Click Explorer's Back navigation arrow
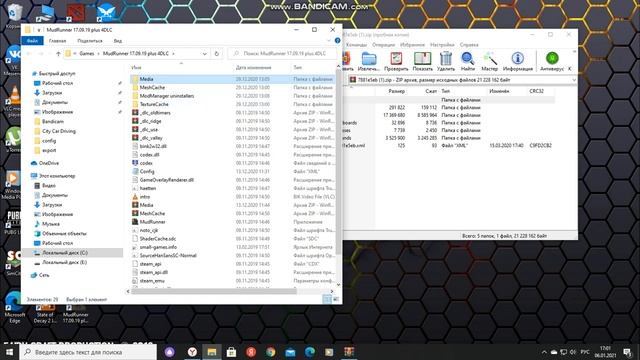The width and height of the screenshot is (640, 360). click(29, 53)
